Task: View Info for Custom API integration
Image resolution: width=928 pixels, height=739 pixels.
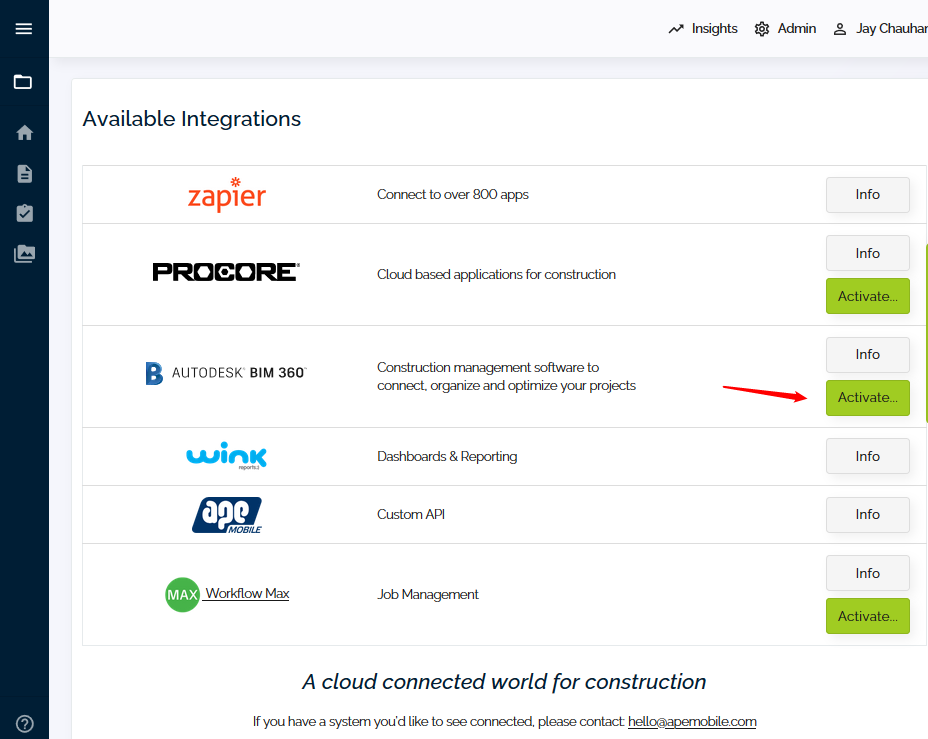Action: point(868,515)
